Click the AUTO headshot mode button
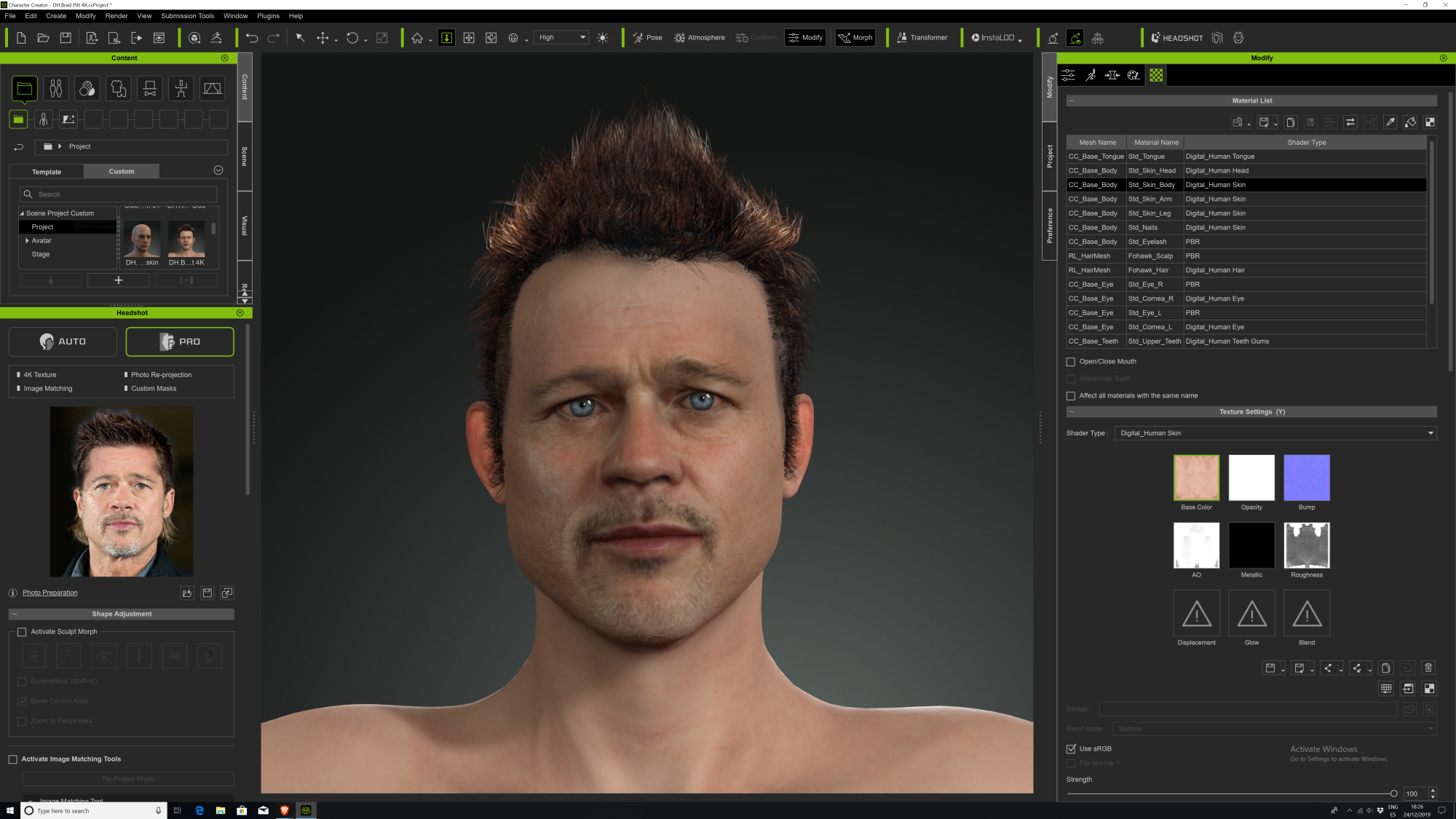The image size is (1456, 819). [x=63, y=341]
